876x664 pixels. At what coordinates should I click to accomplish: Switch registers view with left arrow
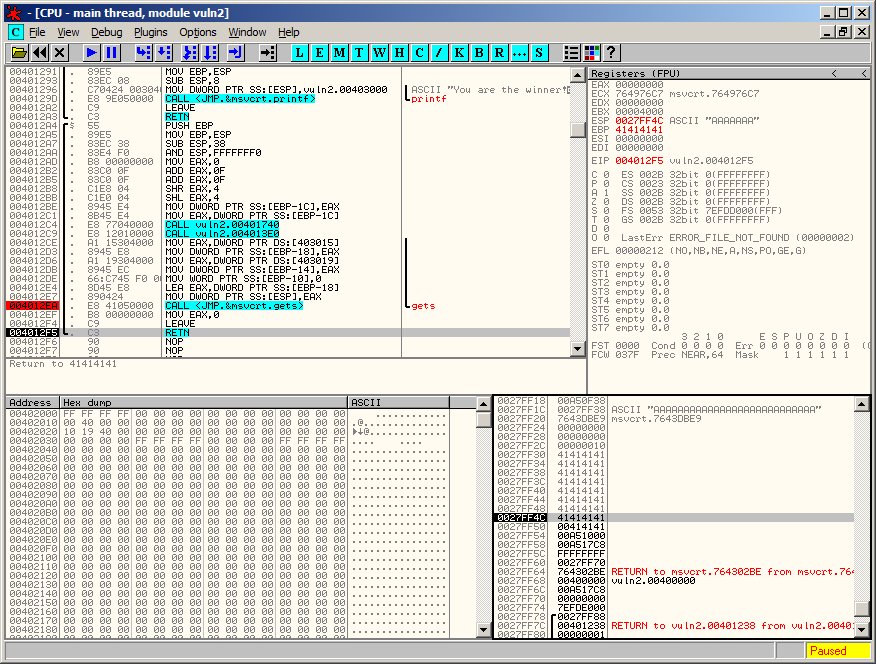pyautogui.click(x=834, y=74)
